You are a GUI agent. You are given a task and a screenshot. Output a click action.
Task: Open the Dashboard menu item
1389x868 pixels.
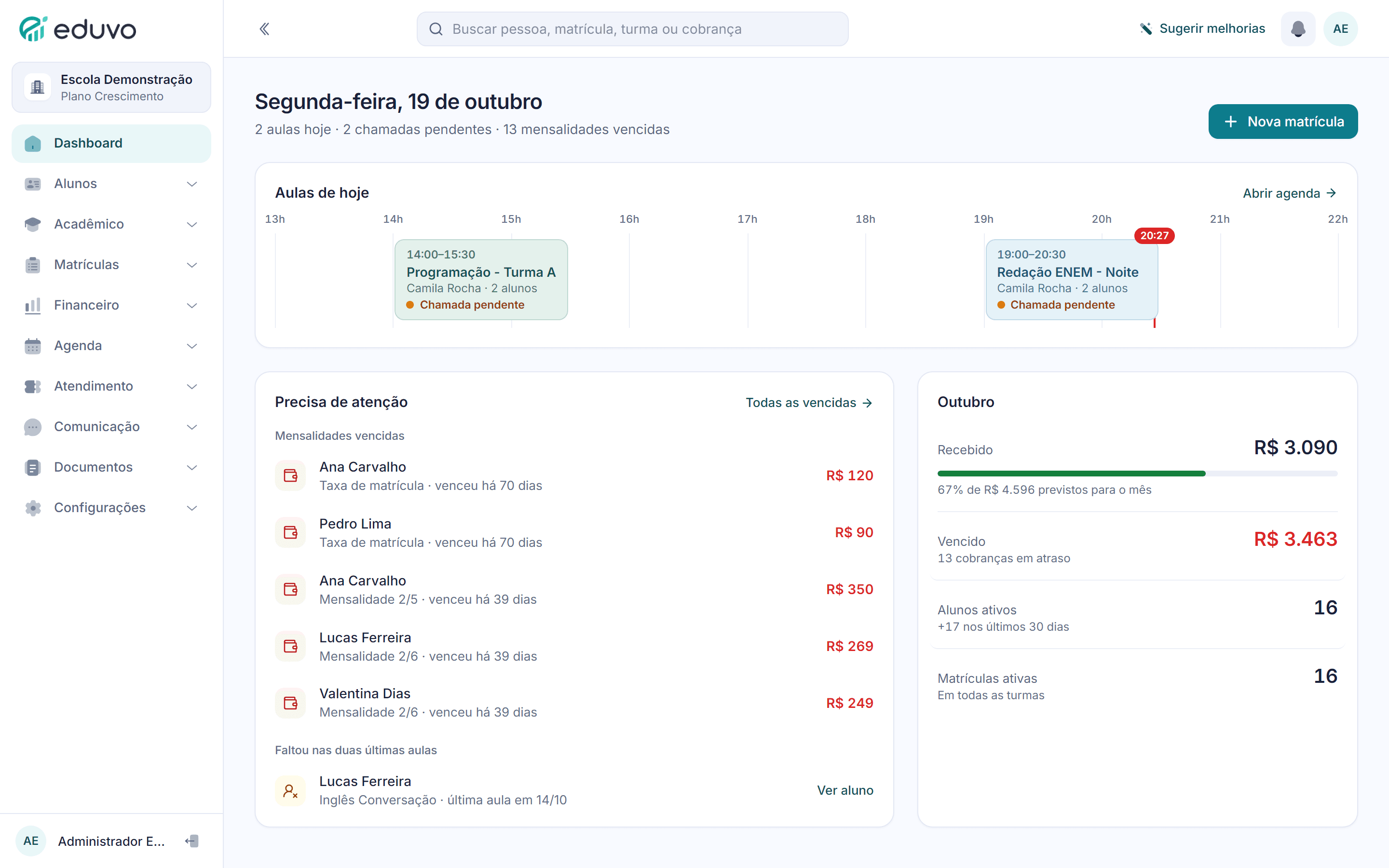[x=111, y=144]
